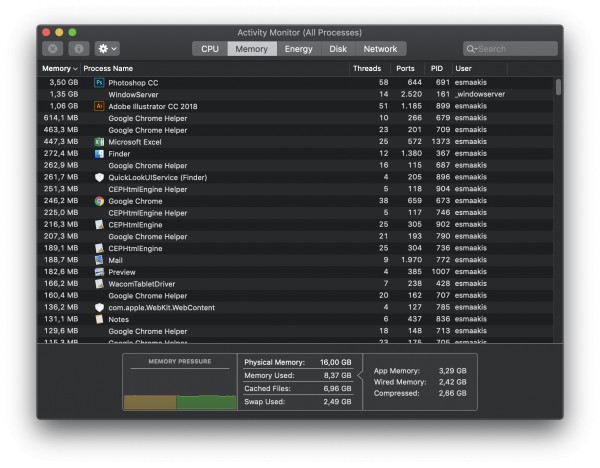Click the Compressed 2,66 GB value
This screenshot has width=600, height=468.
coord(453,393)
